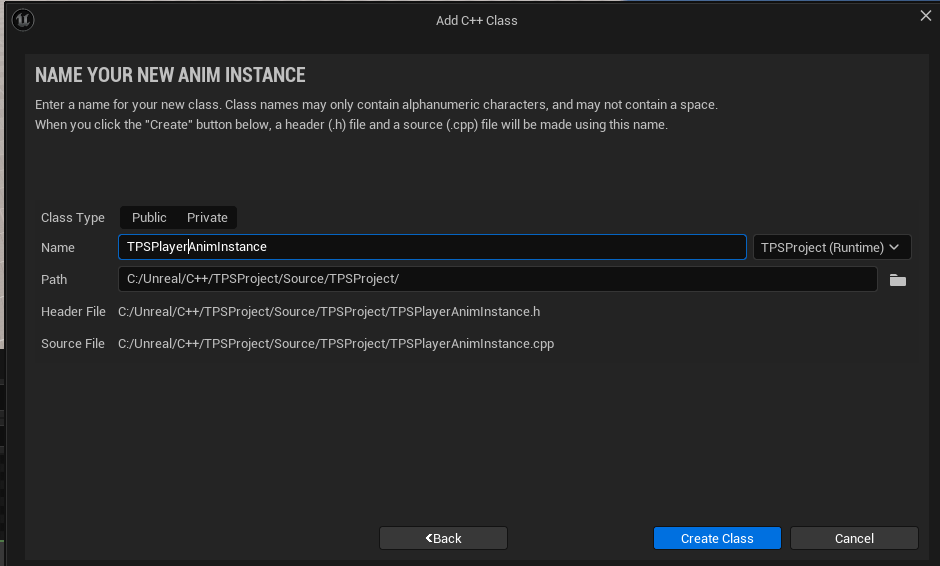Image resolution: width=940 pixels, height=566 pixels.
Task: Click the Name field with TPSPlayerAnimInstance
Action: pos(432,247)
